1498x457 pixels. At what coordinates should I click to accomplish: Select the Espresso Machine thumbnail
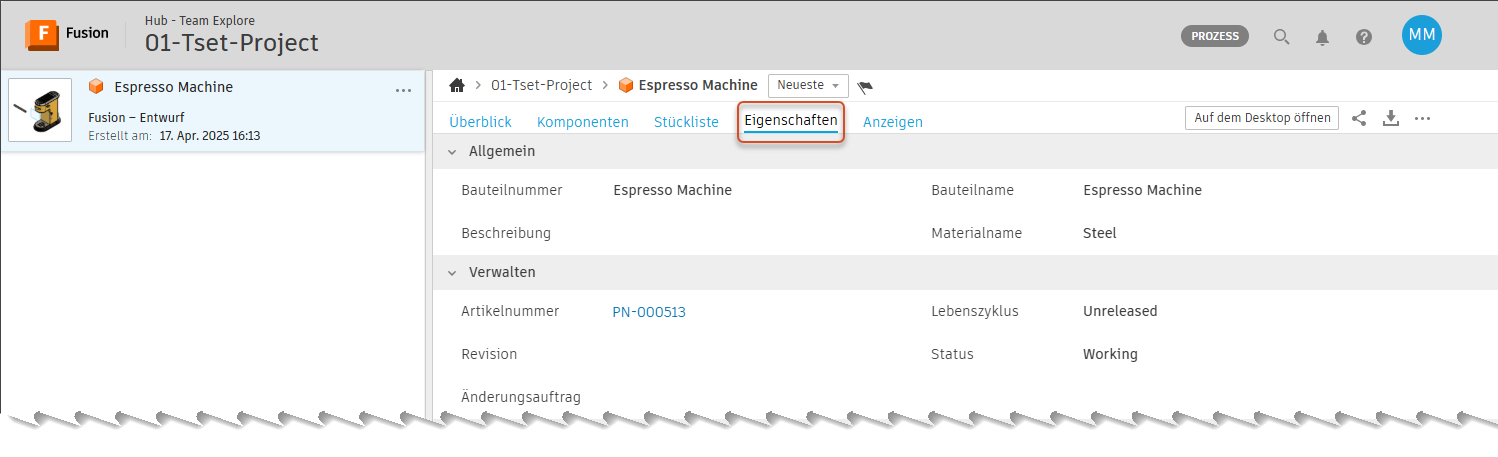click(x=40, y=110)
